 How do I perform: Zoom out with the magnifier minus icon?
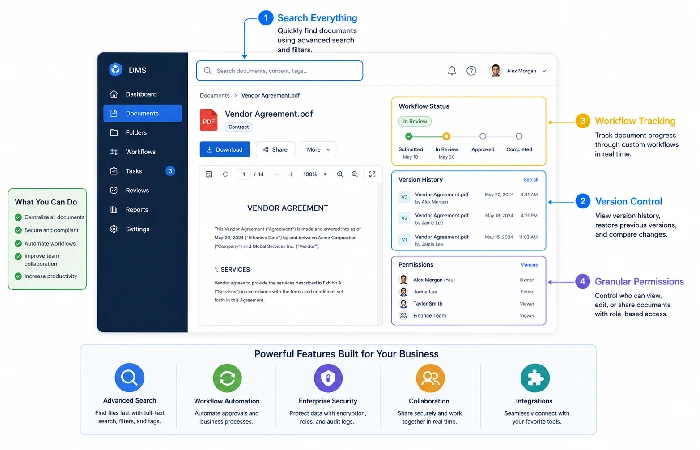click(354, 174)
